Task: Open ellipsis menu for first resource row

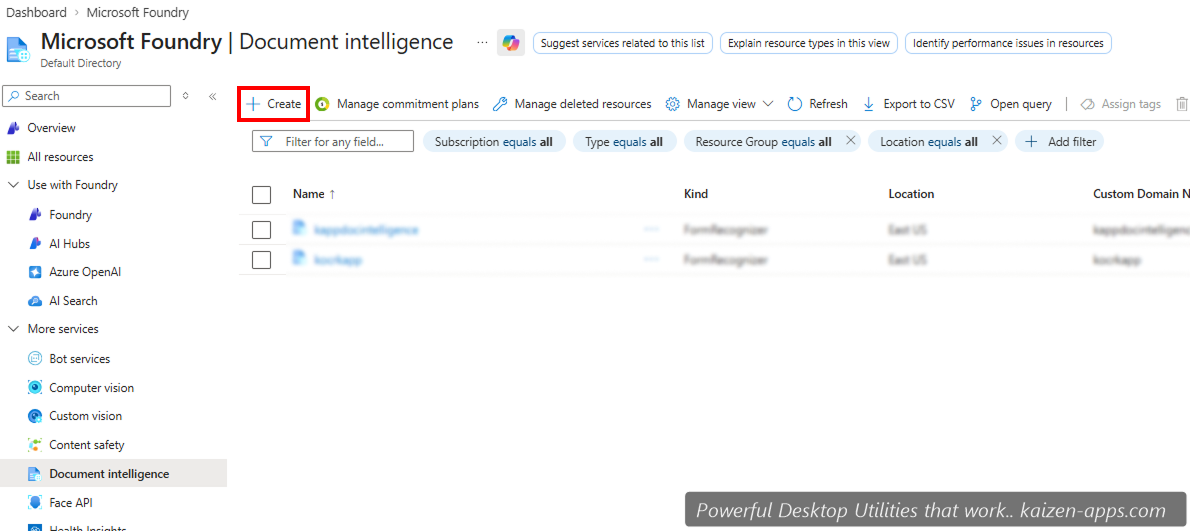Action: pyautogui.click(x=651, y=229)
